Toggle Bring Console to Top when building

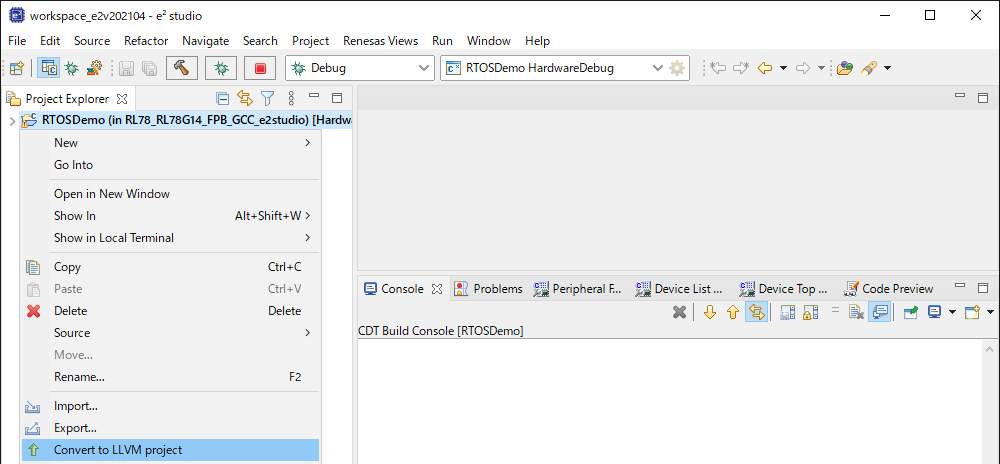pos(879,312)
